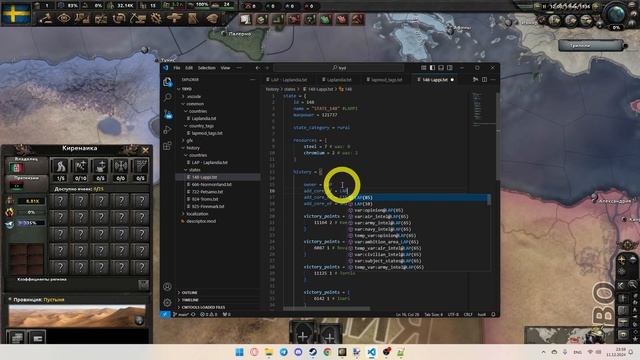640x360 pixels.
Task: Expand the gfx folder in Explorer
Action: coord(189,140)
